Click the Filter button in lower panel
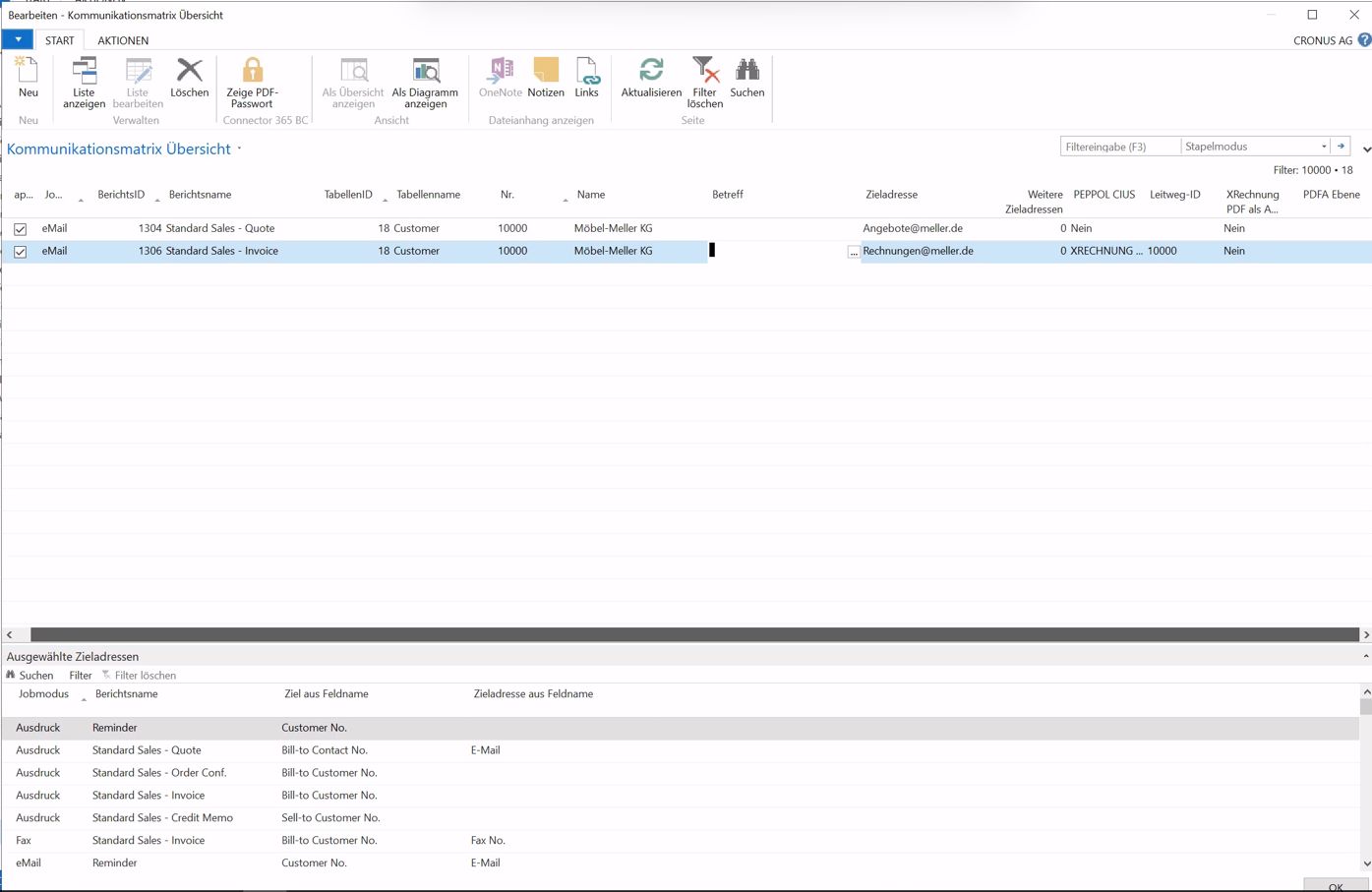This screenshot has height=892, width=1372. pos(81,676)
